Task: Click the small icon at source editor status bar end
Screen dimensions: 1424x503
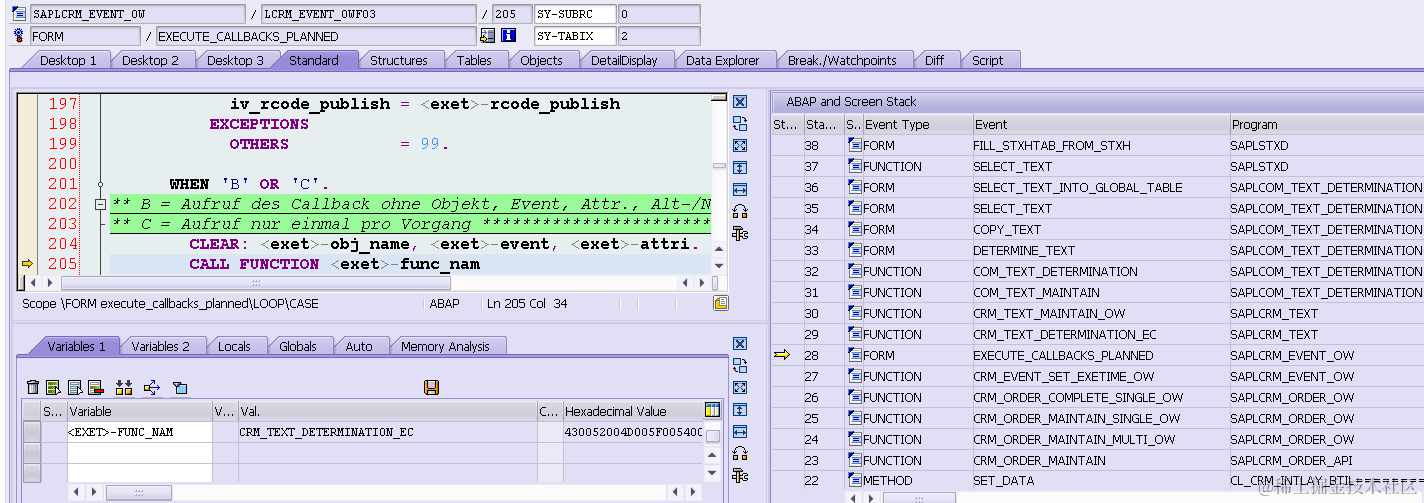Action: point(720,303)
